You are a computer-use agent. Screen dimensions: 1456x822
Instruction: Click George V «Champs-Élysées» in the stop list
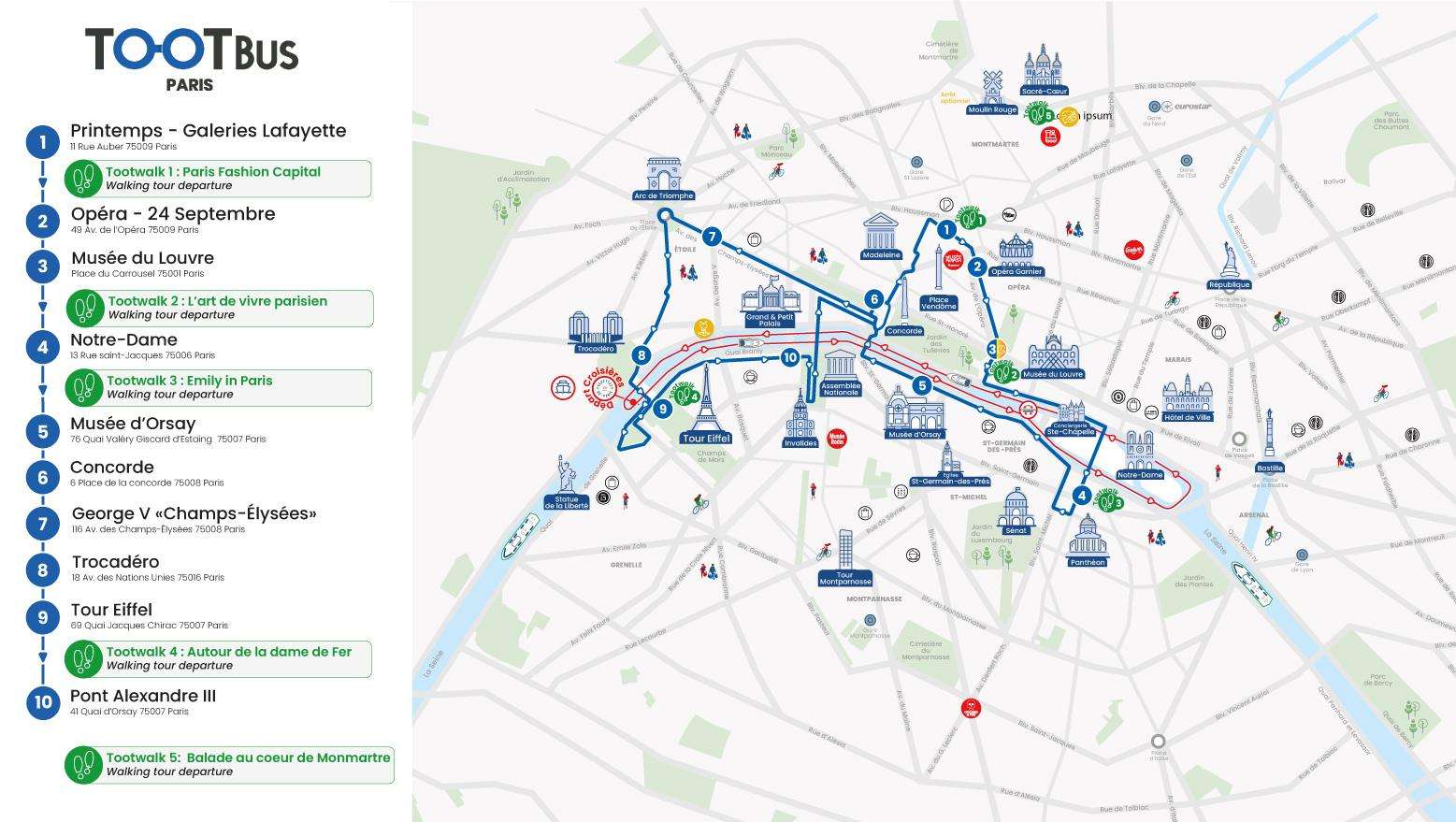click(194, 513)
